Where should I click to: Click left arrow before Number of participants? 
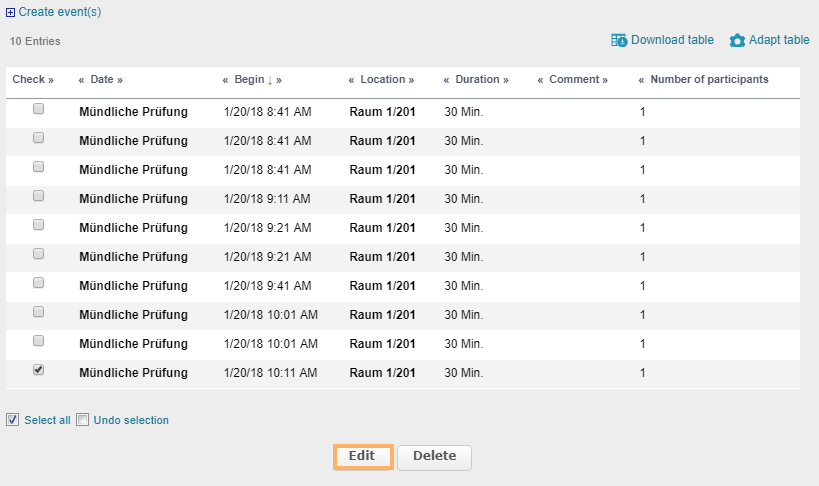641,80
